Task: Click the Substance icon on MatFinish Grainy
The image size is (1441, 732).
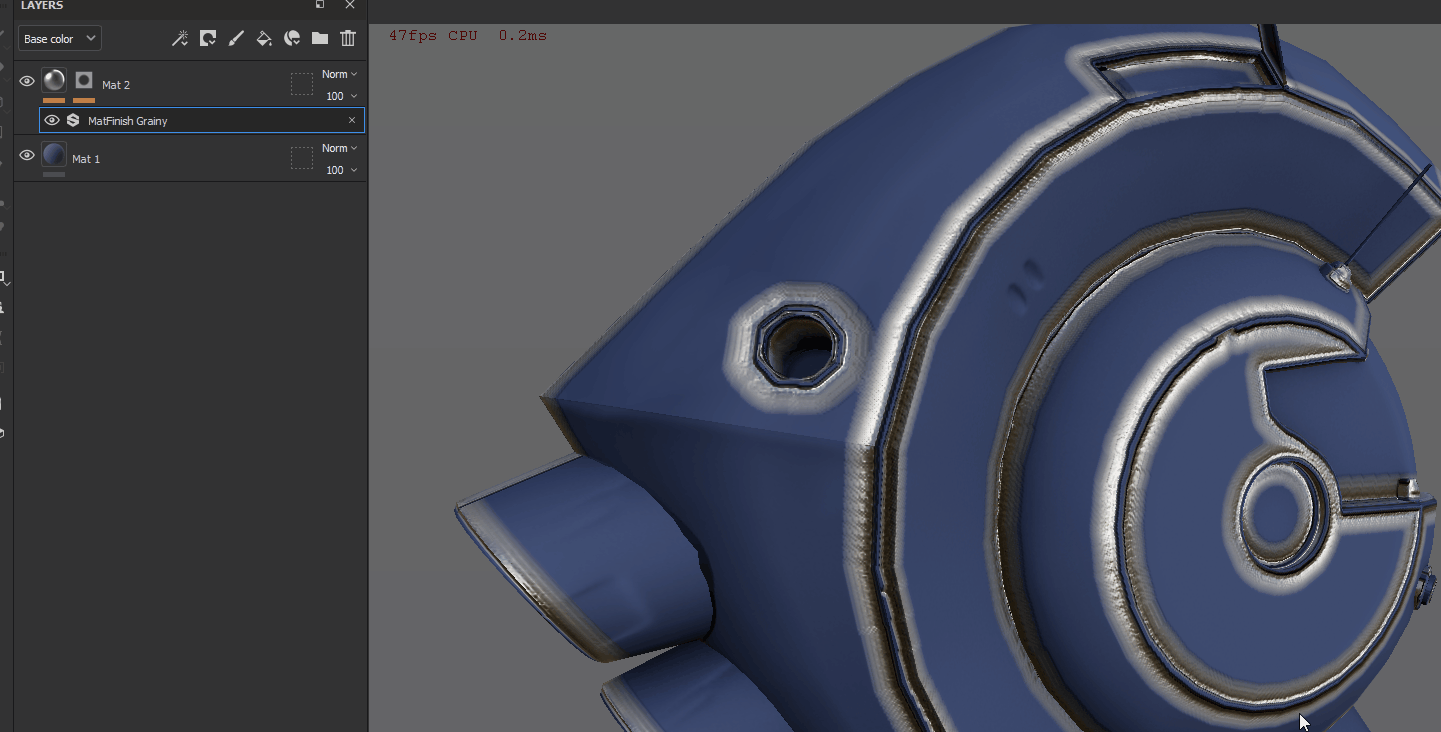Action: pos(73,120)
